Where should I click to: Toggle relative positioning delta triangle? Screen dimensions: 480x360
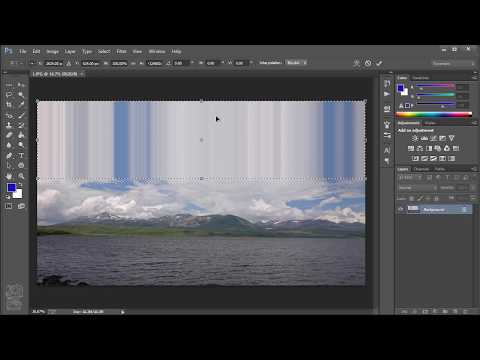click(x=68, y=63)
